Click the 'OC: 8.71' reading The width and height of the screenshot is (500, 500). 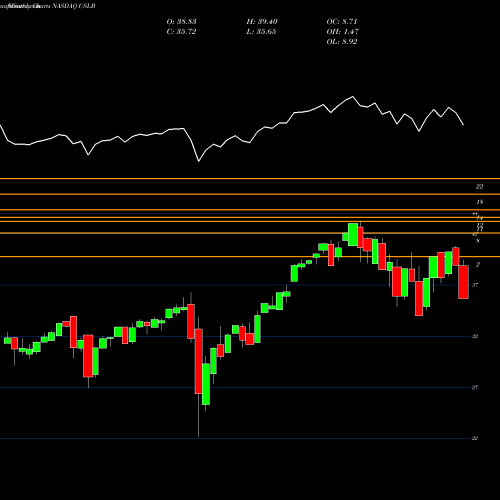342,22
